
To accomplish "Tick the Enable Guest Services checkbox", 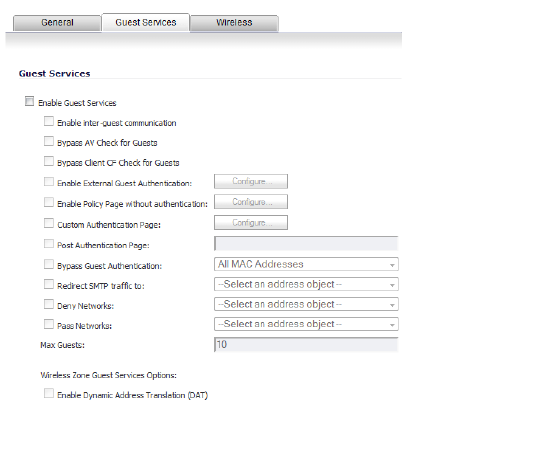I will [x=30, y=101].
